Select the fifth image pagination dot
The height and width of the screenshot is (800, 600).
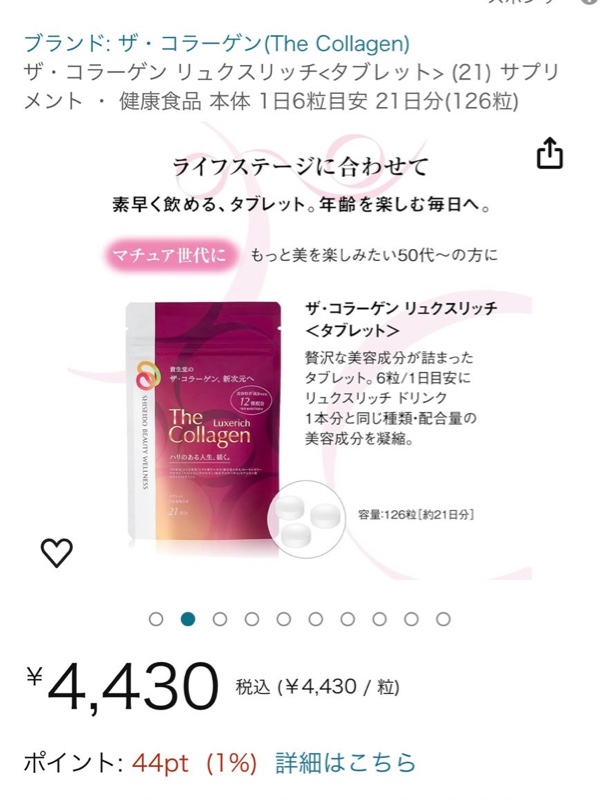tap(284, 619)
